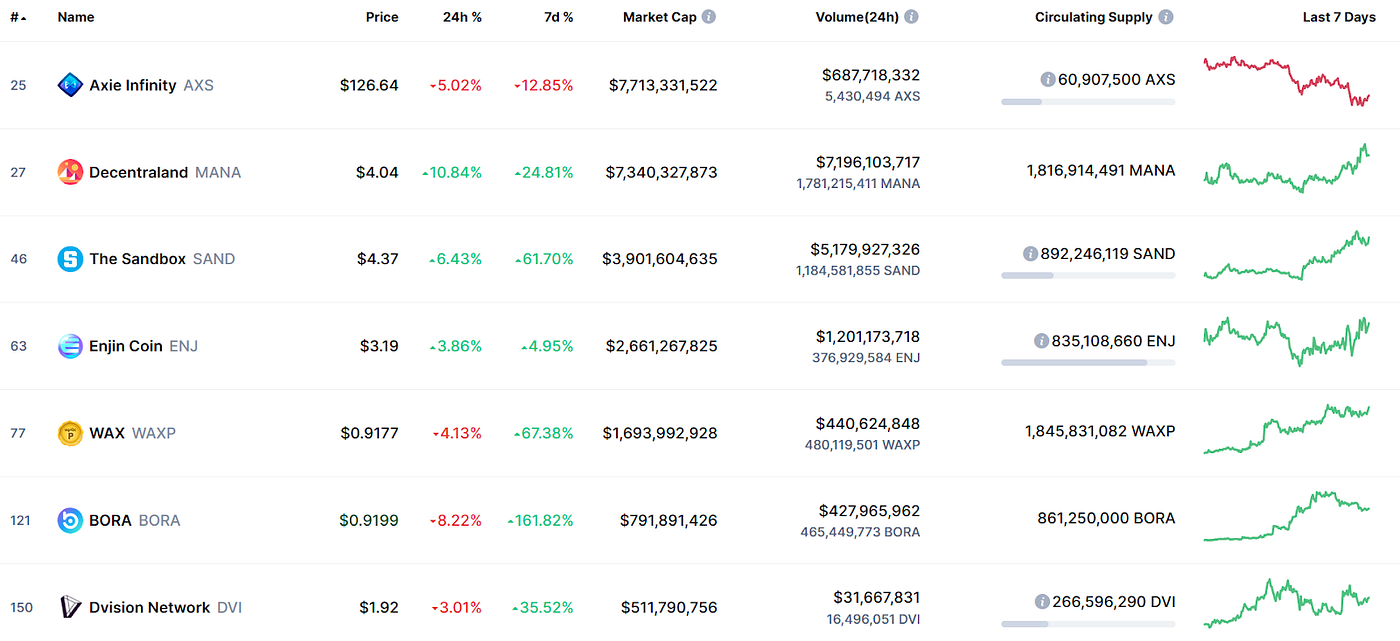Open The Sandbox coin page
1400x641 pixels.
point(137,259)
